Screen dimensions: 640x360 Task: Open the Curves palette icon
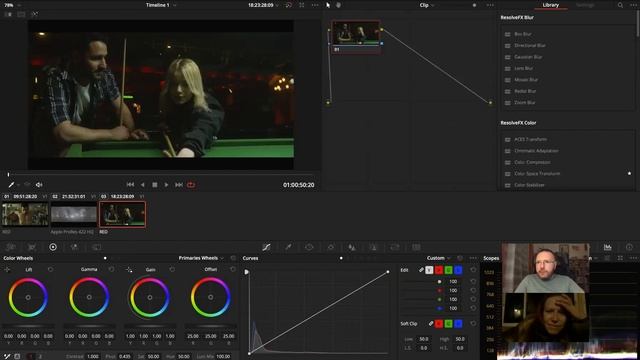[x=266, y=247]
